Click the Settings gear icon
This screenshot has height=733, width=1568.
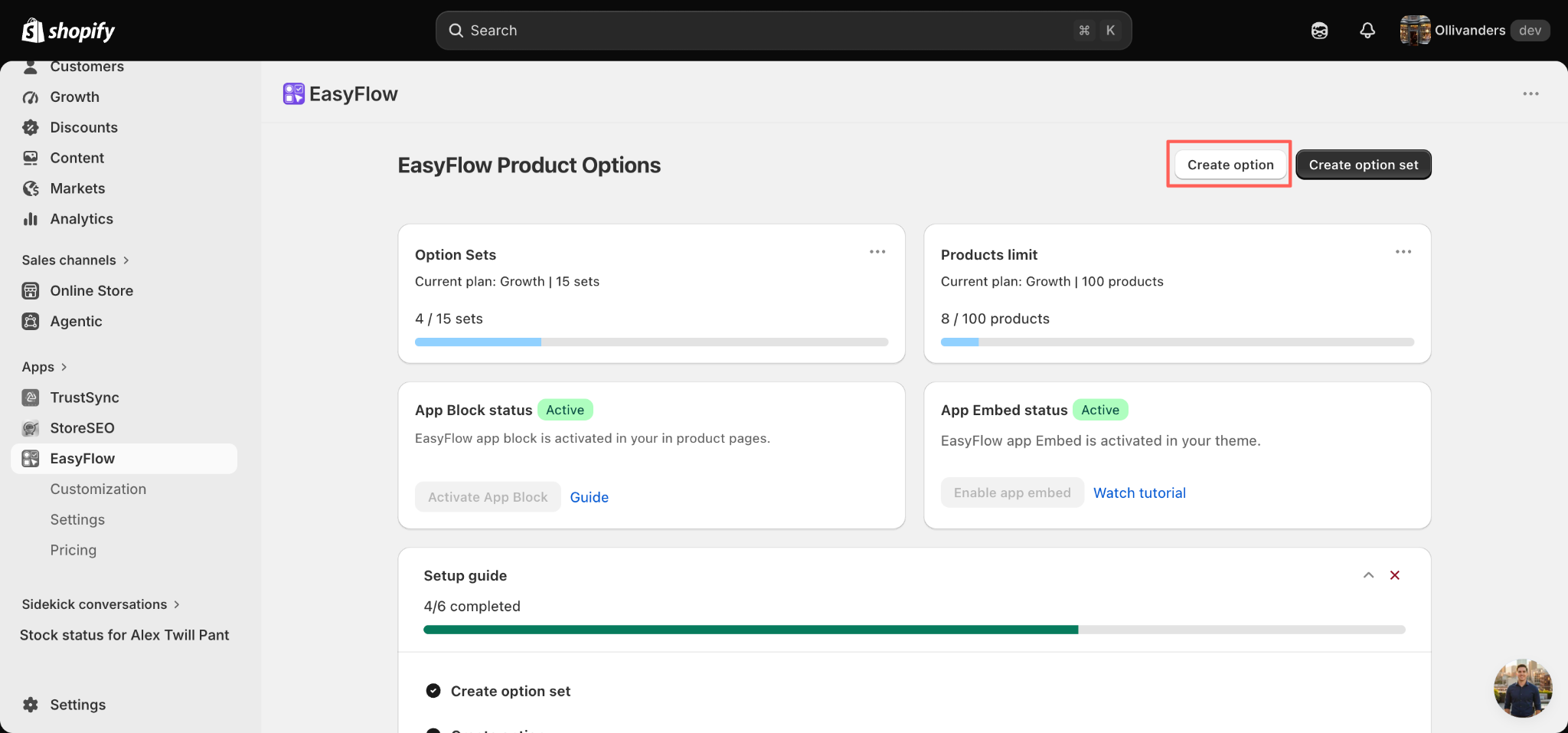pos(31,705)
